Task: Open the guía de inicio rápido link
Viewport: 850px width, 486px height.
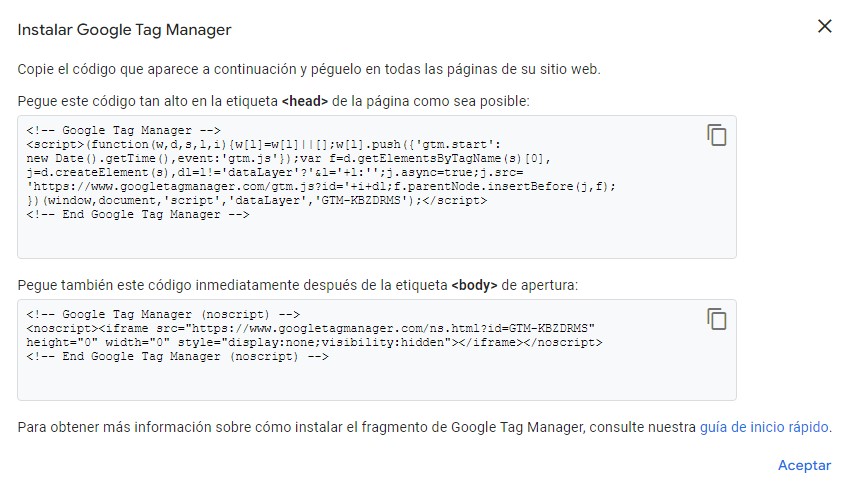Action: coord(764,427)
